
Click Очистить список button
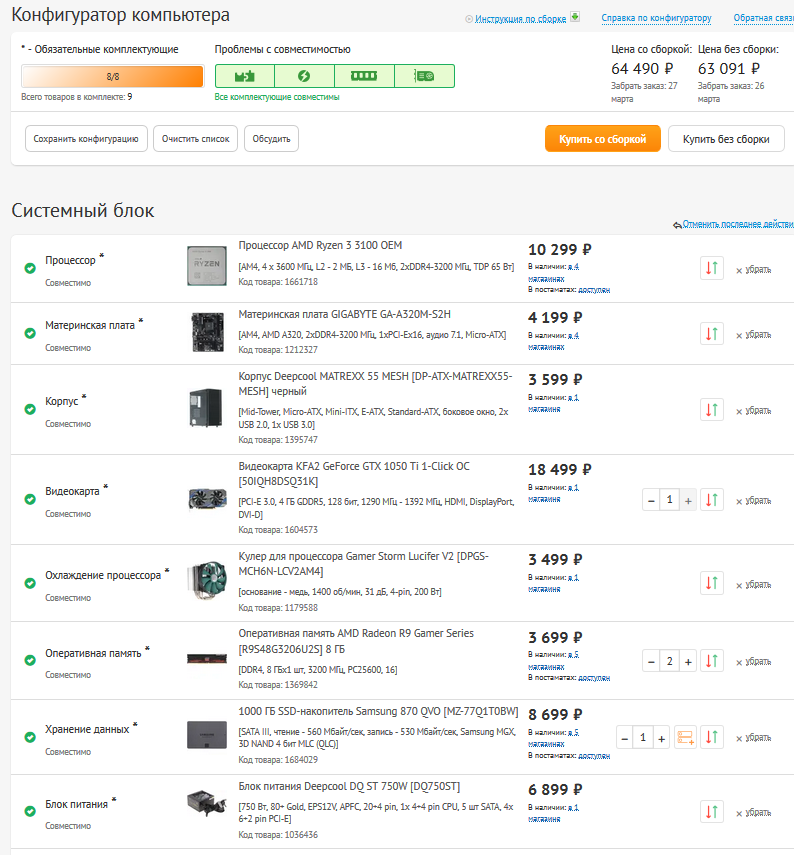click(195, 139)
